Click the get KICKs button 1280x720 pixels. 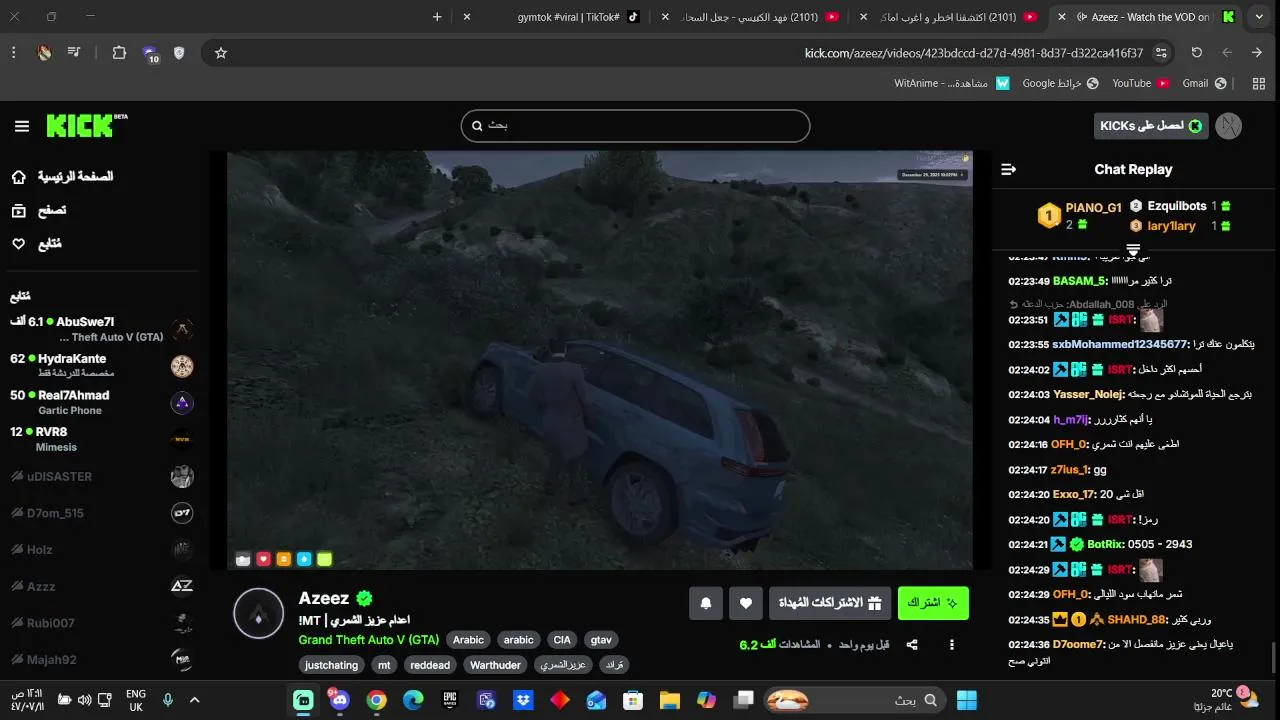(1151, 126)
